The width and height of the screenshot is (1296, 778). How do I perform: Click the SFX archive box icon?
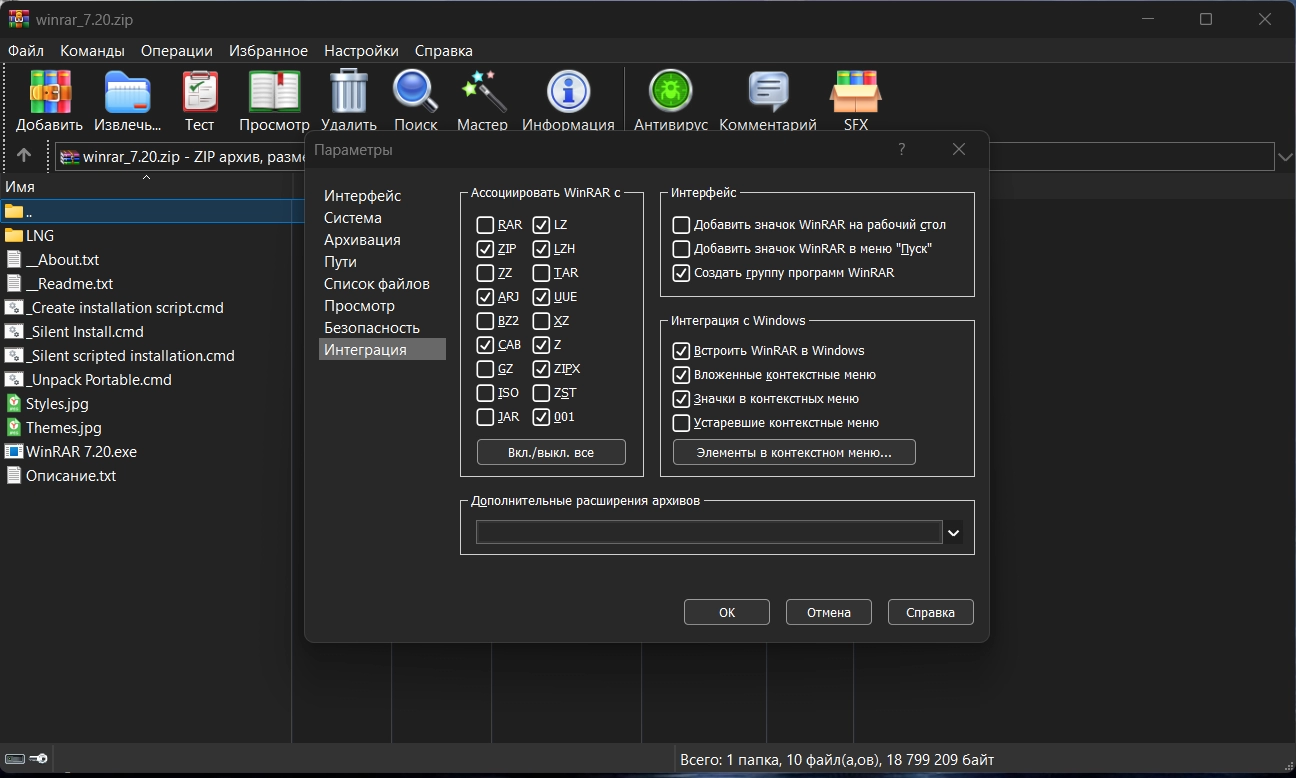[x=856, y=93]
